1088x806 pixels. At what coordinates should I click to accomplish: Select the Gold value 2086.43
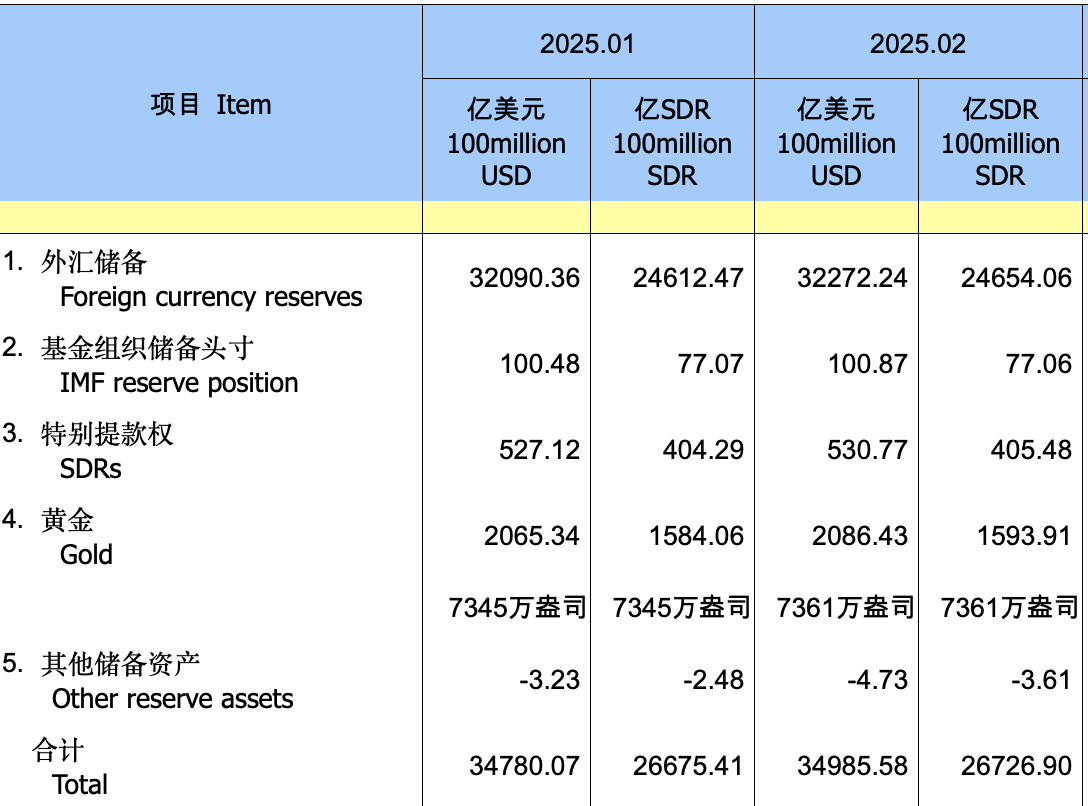[x=852, y=536]
